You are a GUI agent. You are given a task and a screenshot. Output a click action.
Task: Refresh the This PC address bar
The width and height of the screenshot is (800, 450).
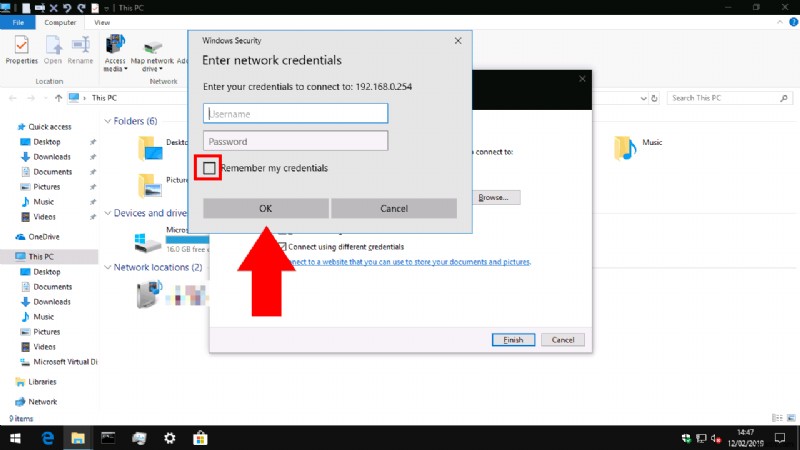[x=654, y=98]
